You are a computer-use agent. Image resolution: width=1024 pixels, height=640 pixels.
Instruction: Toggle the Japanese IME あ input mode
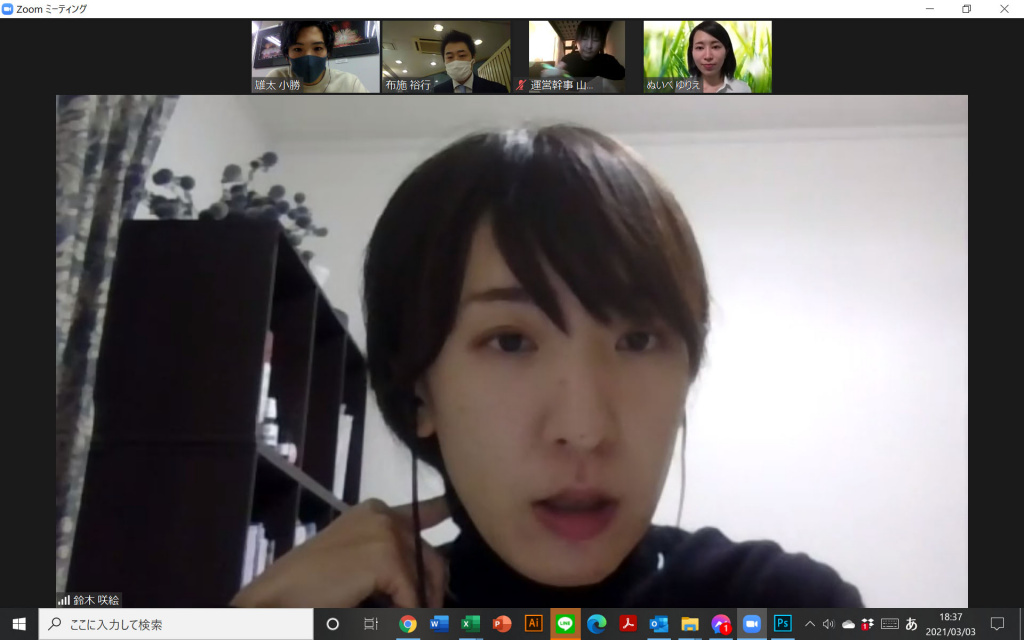pyautogui.click(x=911, y=624)
